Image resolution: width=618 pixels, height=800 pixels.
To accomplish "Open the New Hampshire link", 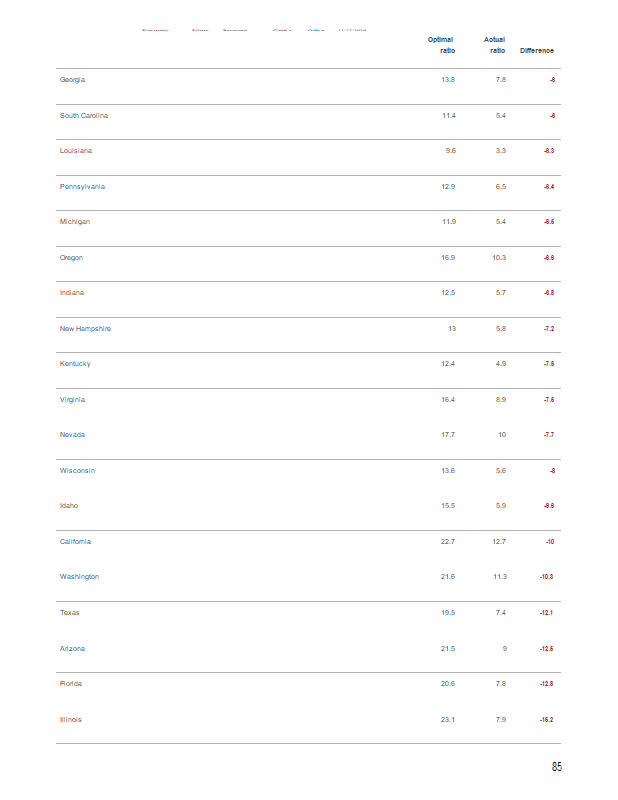I will click(x=85, y=328).
